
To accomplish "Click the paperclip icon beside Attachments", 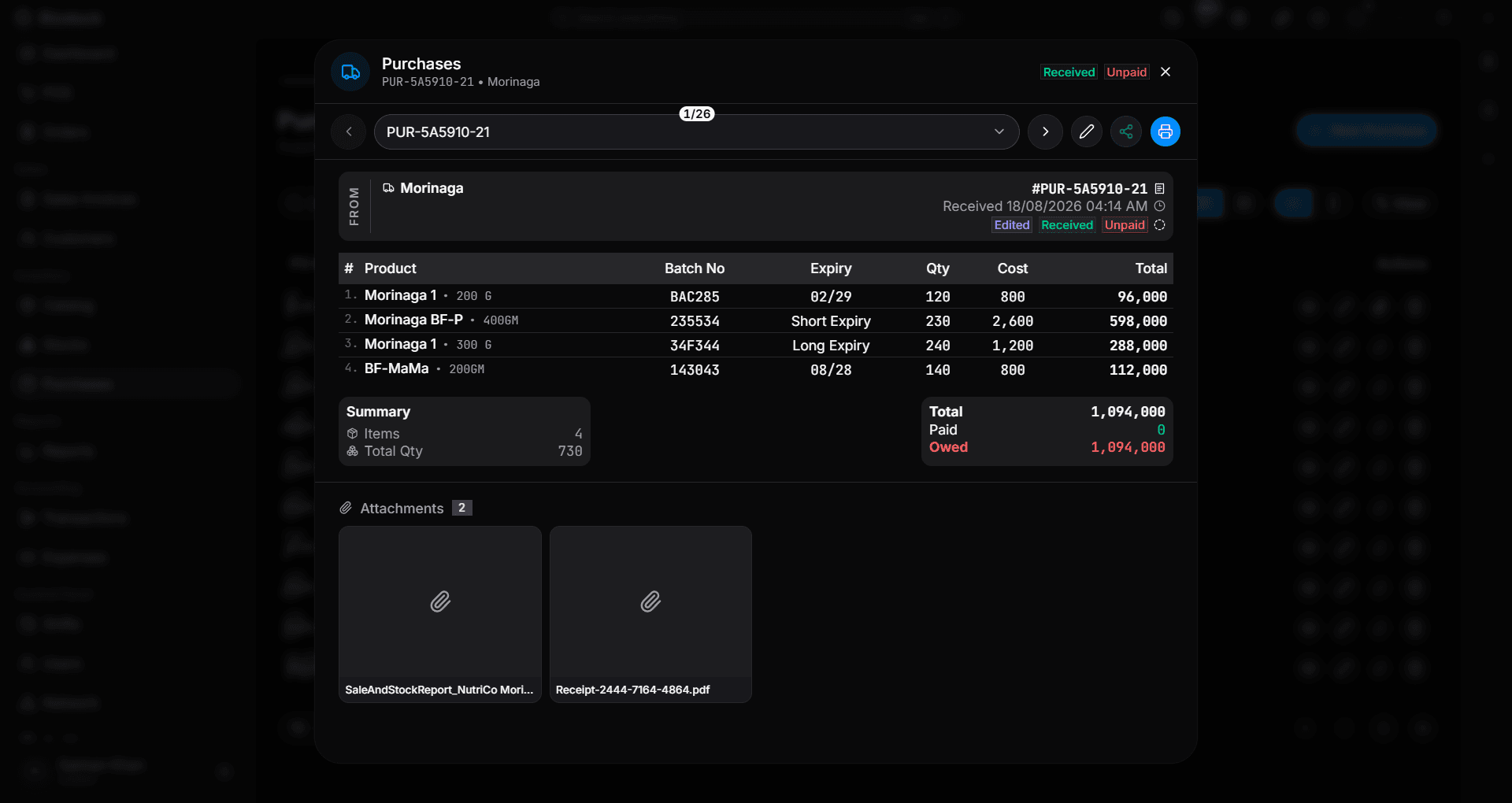I will point(346,509).
